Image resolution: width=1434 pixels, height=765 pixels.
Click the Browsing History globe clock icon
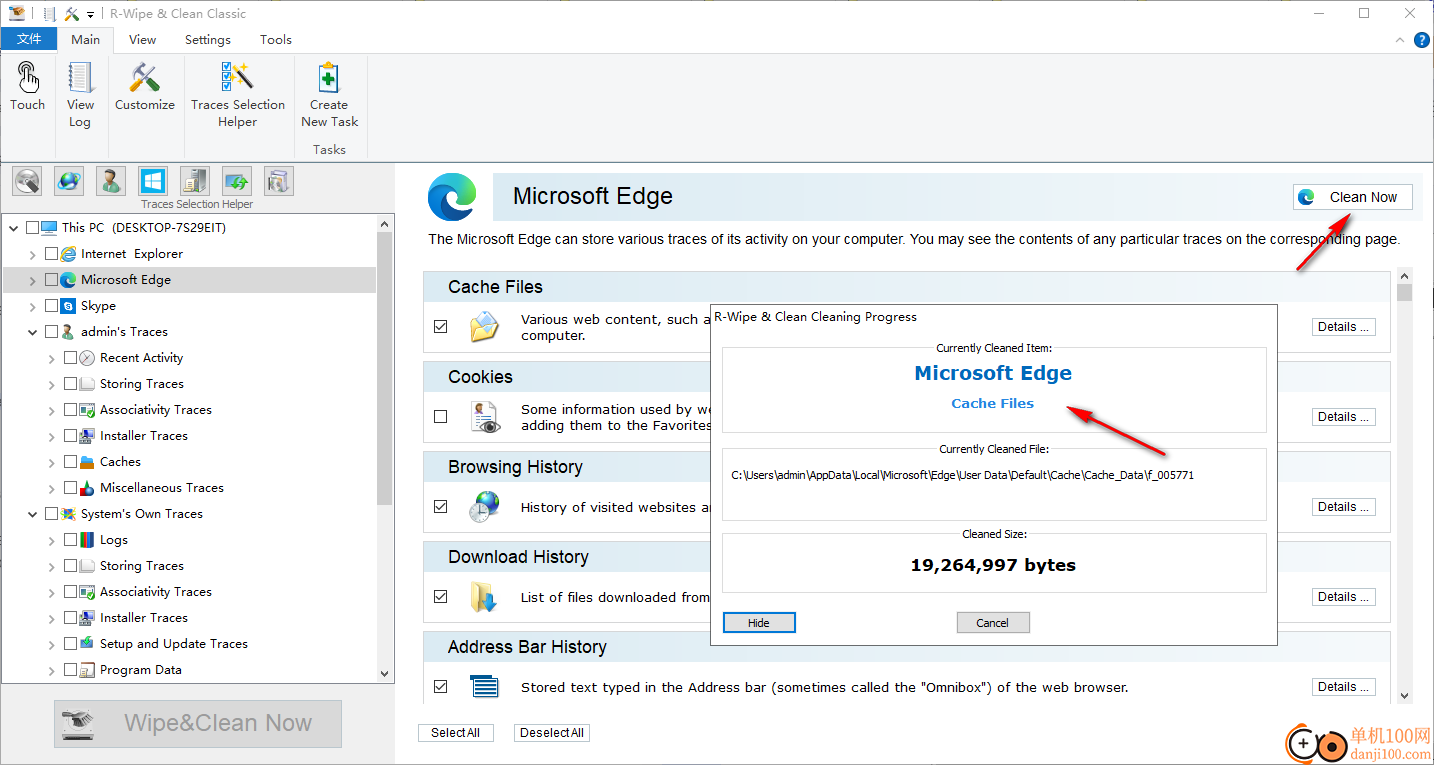tap(485, 507)
